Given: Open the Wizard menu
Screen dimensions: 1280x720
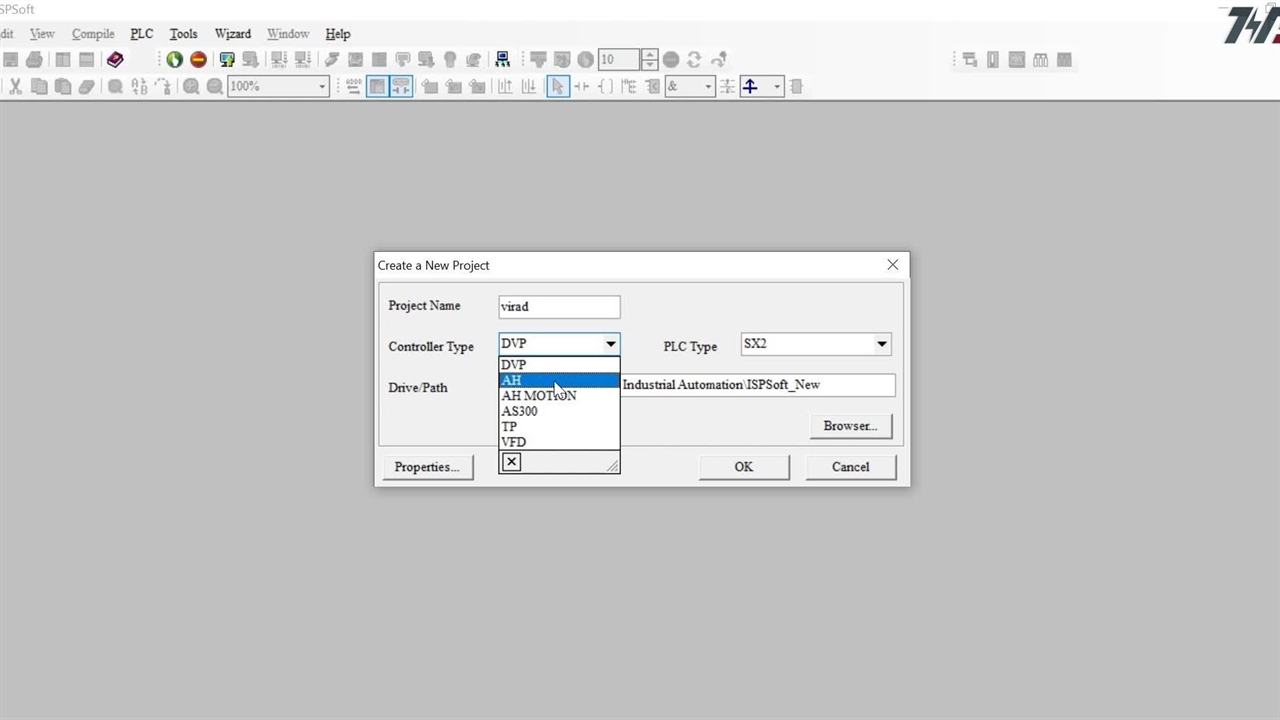Looking at the screenshot, I should (x=232, y=34).
